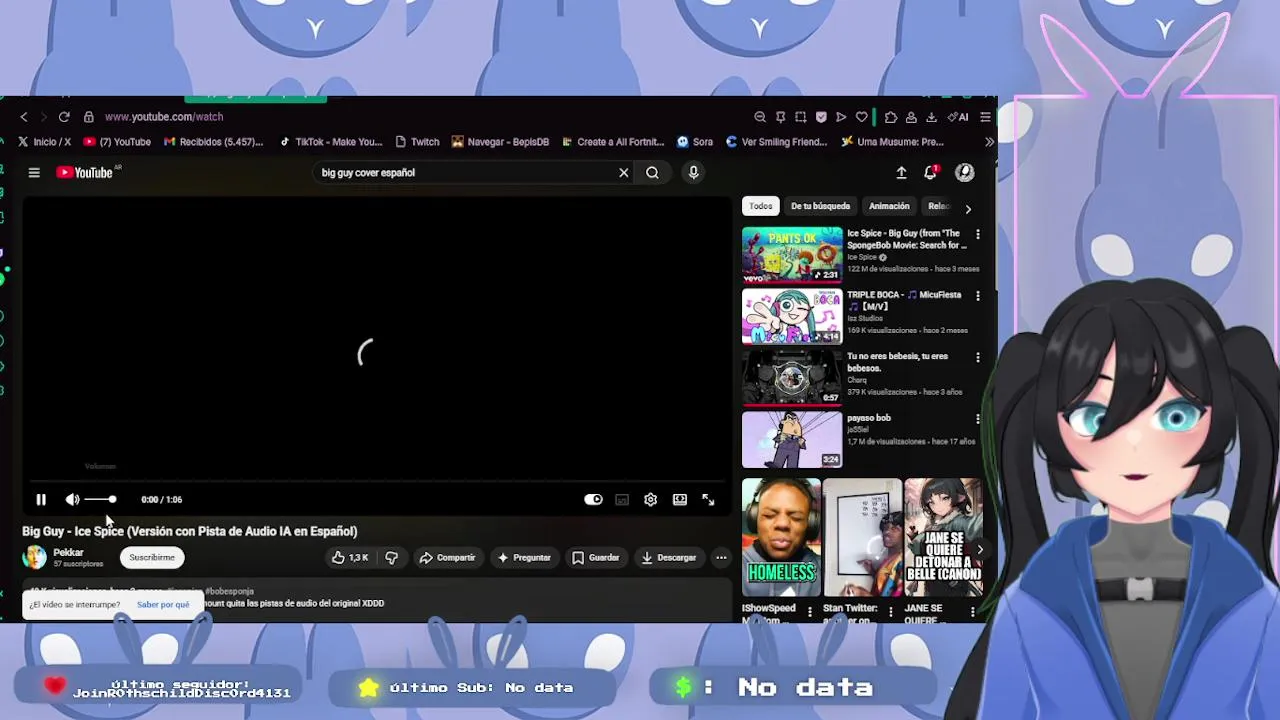Select the Animación filter chip
The width and height of the screenshot is (1280, 720).
(889, 206)
